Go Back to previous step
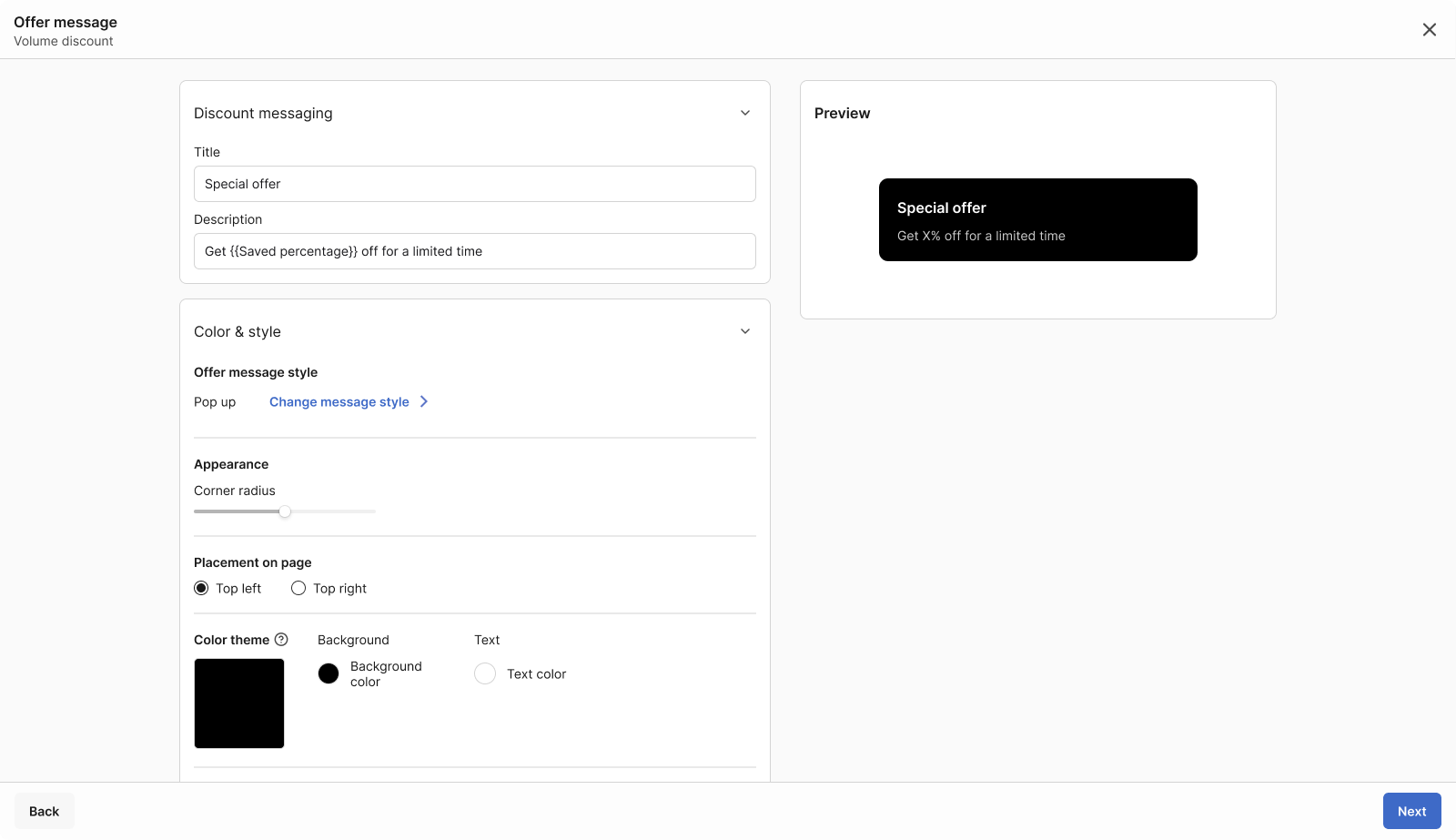The image size is (1456, 840). point(44,811)
